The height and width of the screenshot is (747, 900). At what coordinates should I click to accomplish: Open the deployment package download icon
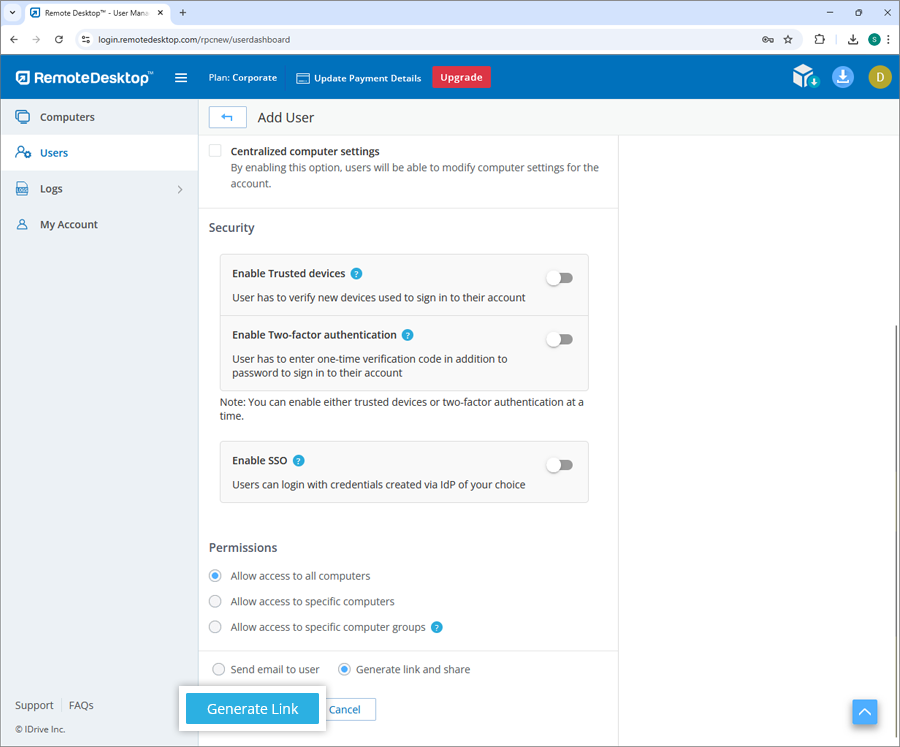pos(805,77)
